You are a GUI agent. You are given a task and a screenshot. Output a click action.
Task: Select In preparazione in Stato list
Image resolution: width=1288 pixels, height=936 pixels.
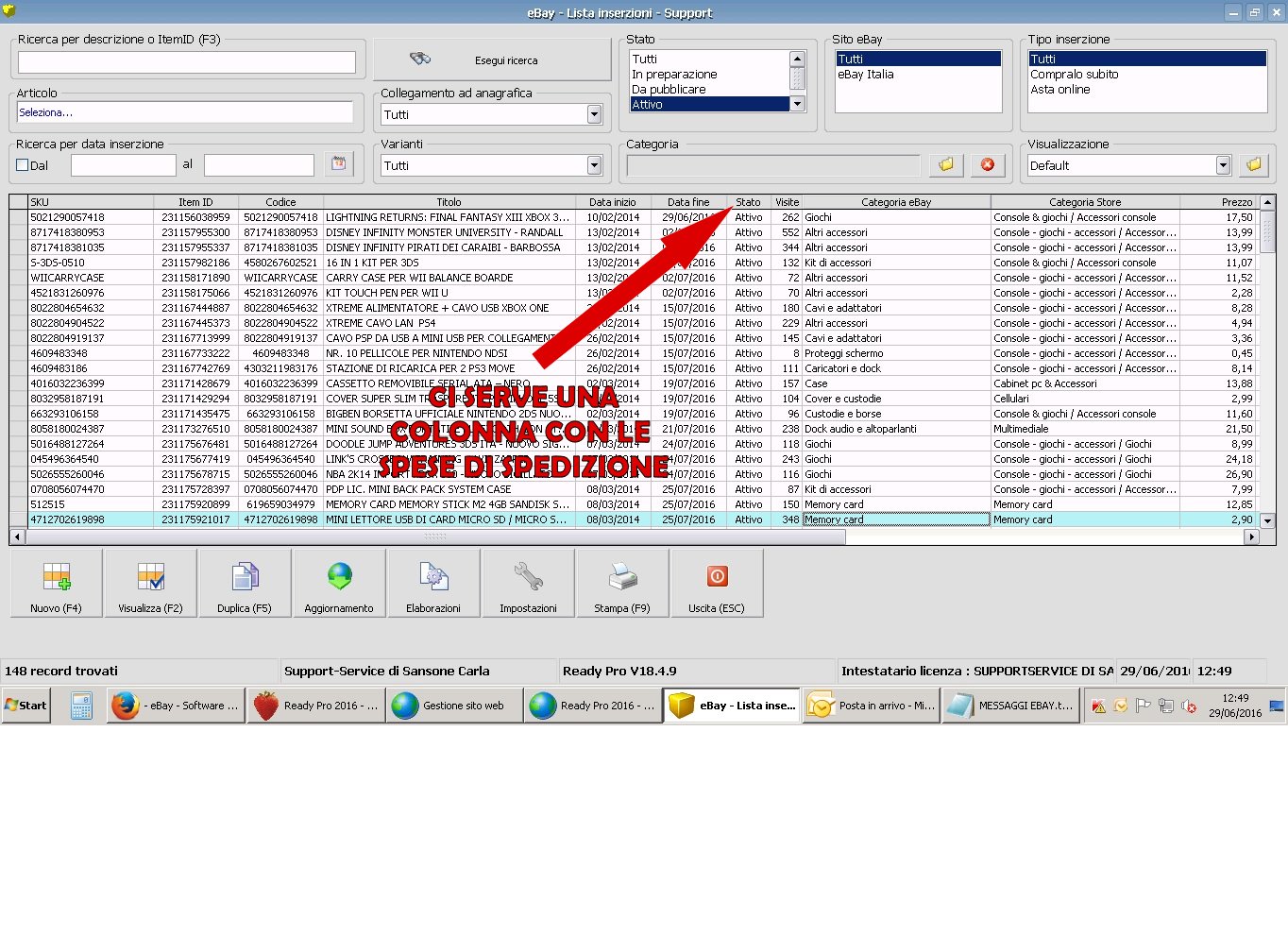pos(709,74)
